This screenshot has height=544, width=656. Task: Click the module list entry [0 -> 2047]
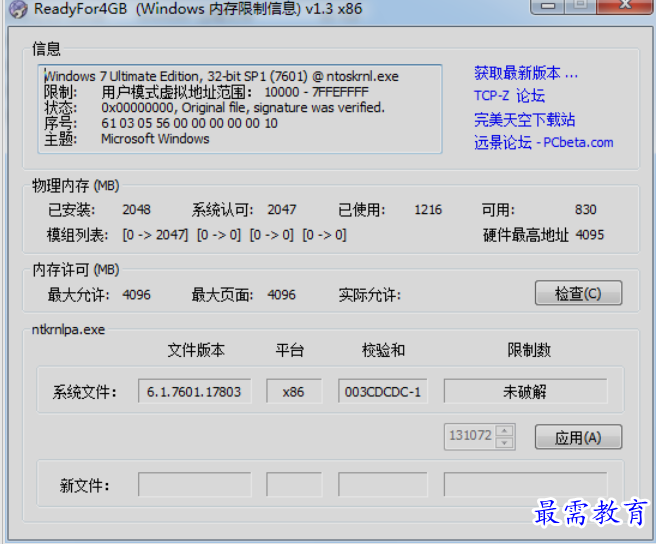[x=155, y=235]
